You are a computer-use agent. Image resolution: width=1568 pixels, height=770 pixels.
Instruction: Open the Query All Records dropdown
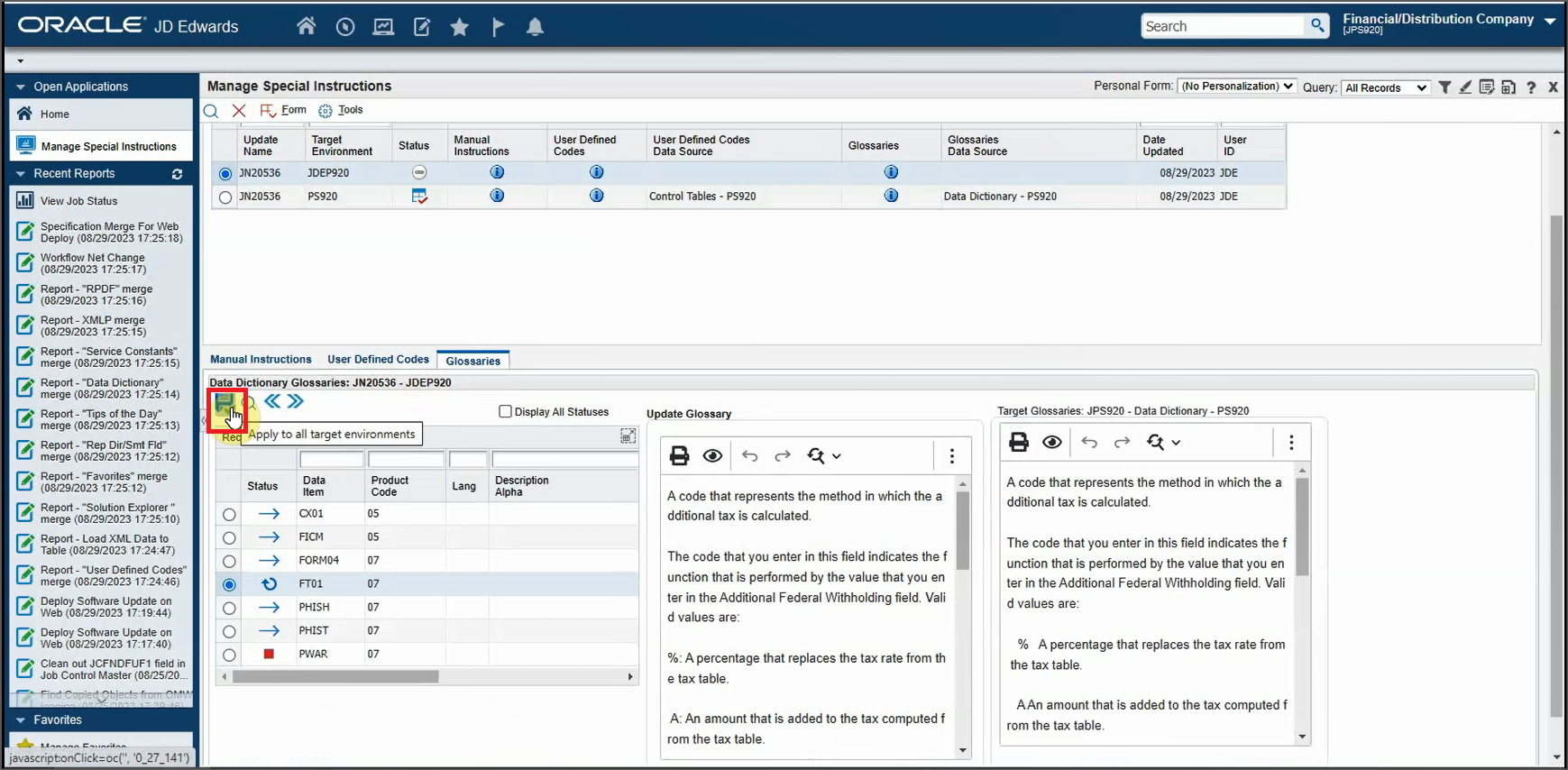pyautogui.click(x=1385, y=87)
